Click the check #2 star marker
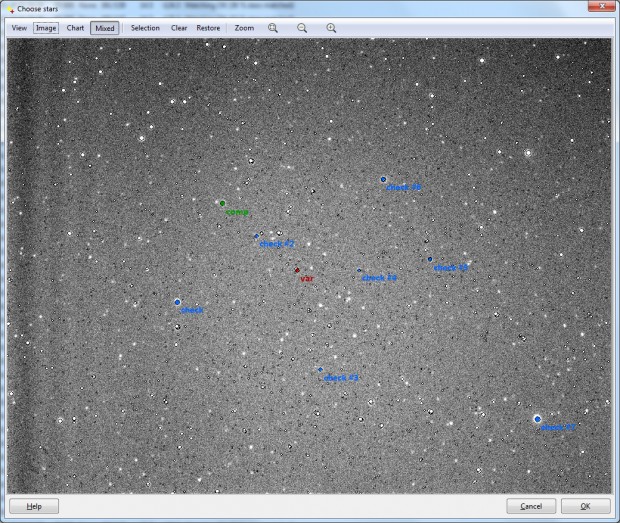Viewport: 620px width, 523px height. point(256,236)
